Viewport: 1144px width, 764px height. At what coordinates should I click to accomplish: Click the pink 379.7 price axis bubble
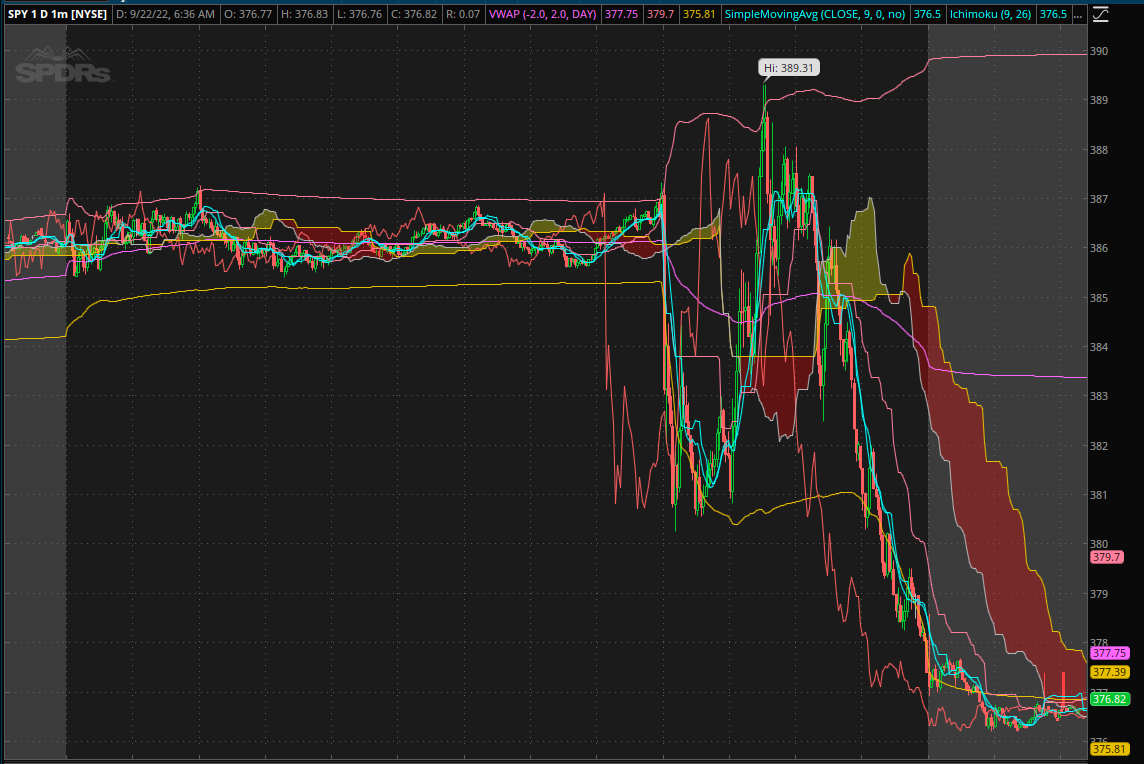pyautogui.click(x=1106, y=557)
